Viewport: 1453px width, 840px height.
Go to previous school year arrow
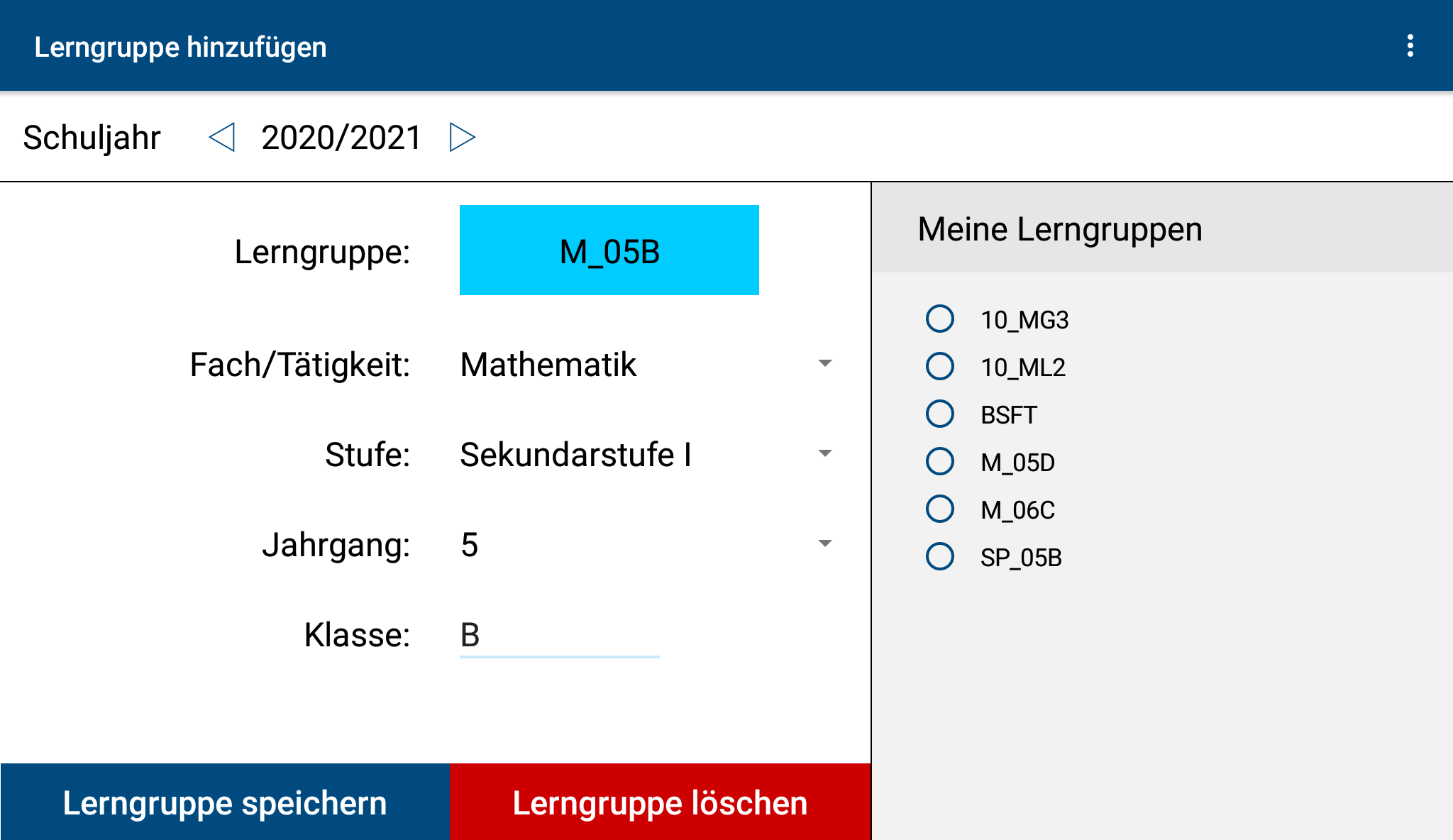(x=222, y=137)
